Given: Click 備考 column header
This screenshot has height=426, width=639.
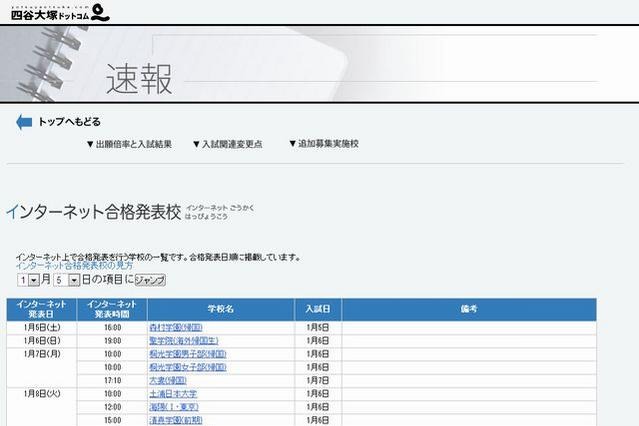Looking at the screenshot, I should click(x=469, y=309).
